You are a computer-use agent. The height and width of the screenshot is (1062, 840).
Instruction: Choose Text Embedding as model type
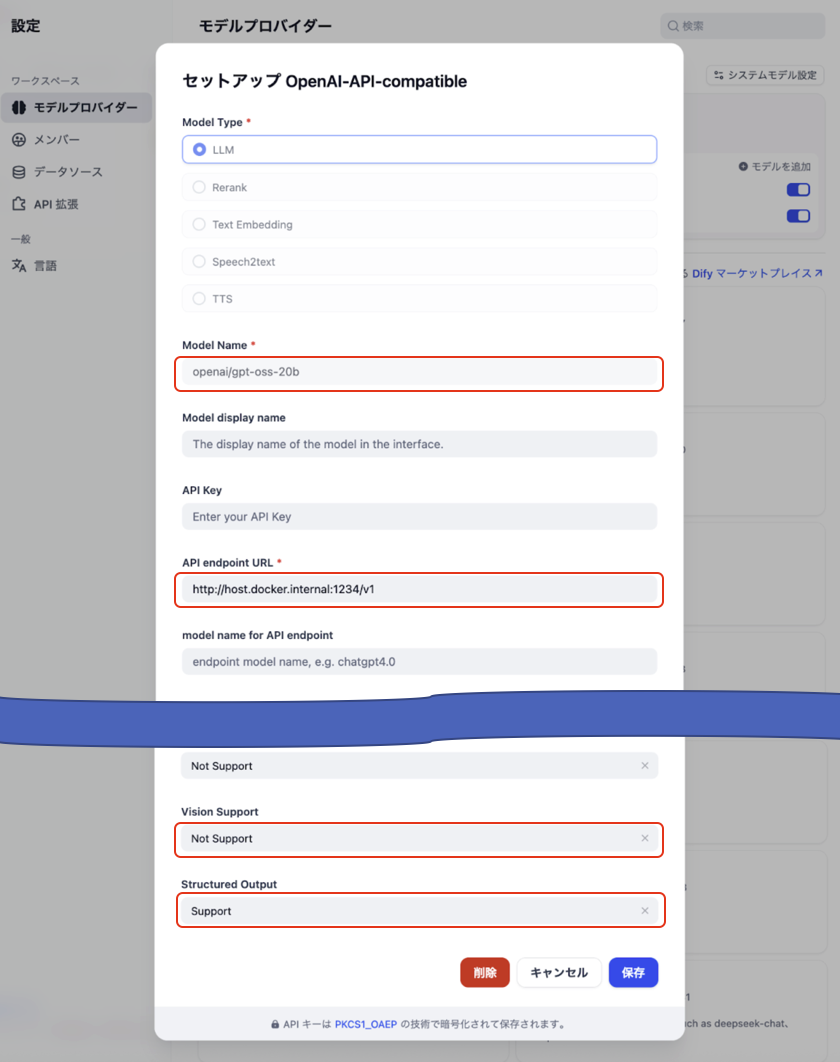coord(419,224)
